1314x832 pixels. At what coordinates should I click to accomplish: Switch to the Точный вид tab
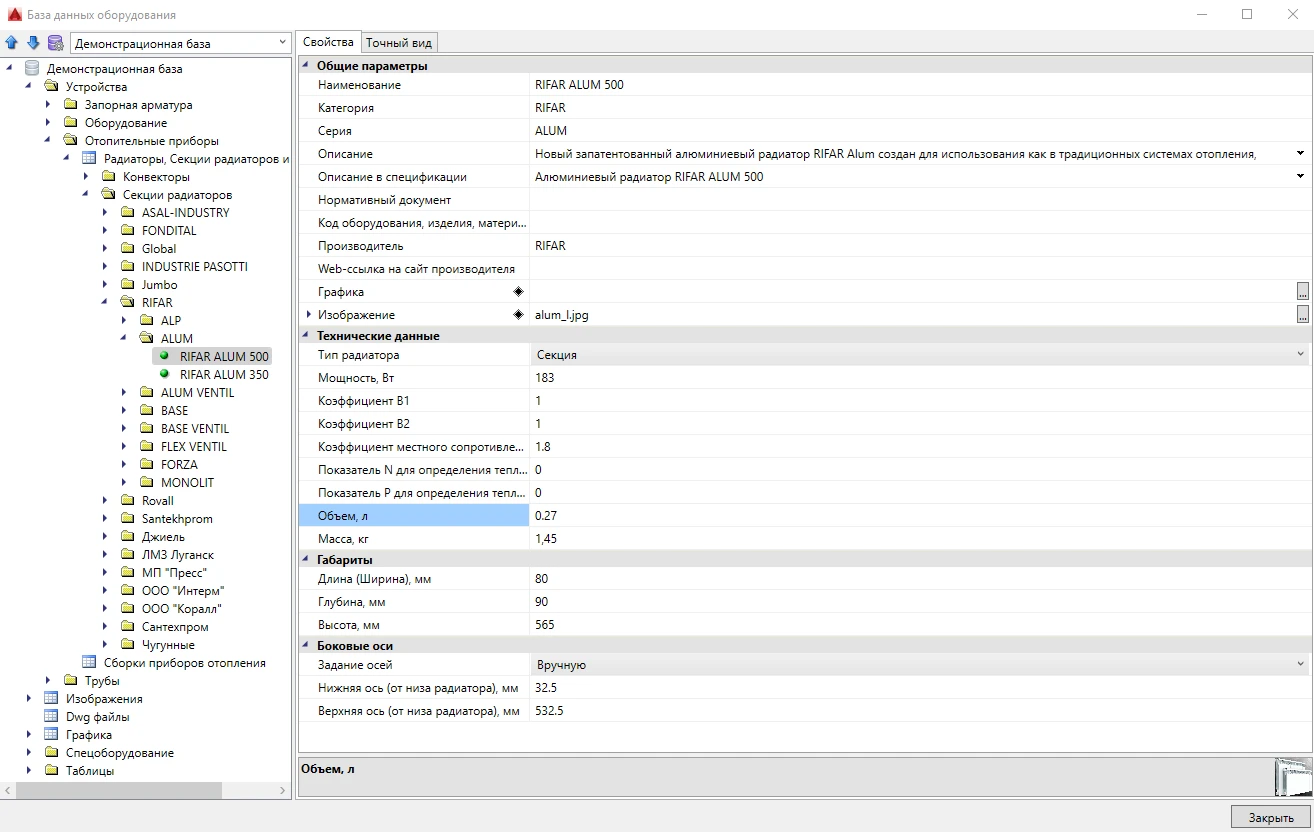[x=398, y=42]
